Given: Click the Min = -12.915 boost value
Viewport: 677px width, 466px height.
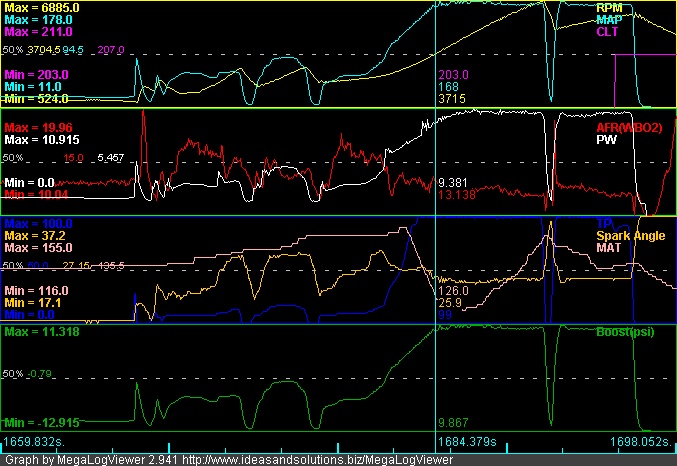Looking at the screenshot, I should tap(42, 422).
